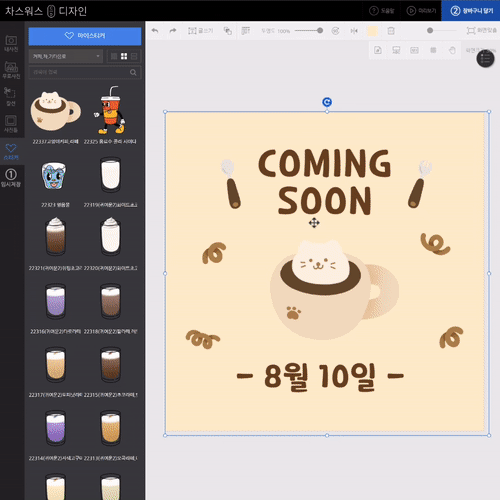The width and height of the screenshot is (500, 500).
Task: Open the beige fill color swatch
Action: coord(372,31)
